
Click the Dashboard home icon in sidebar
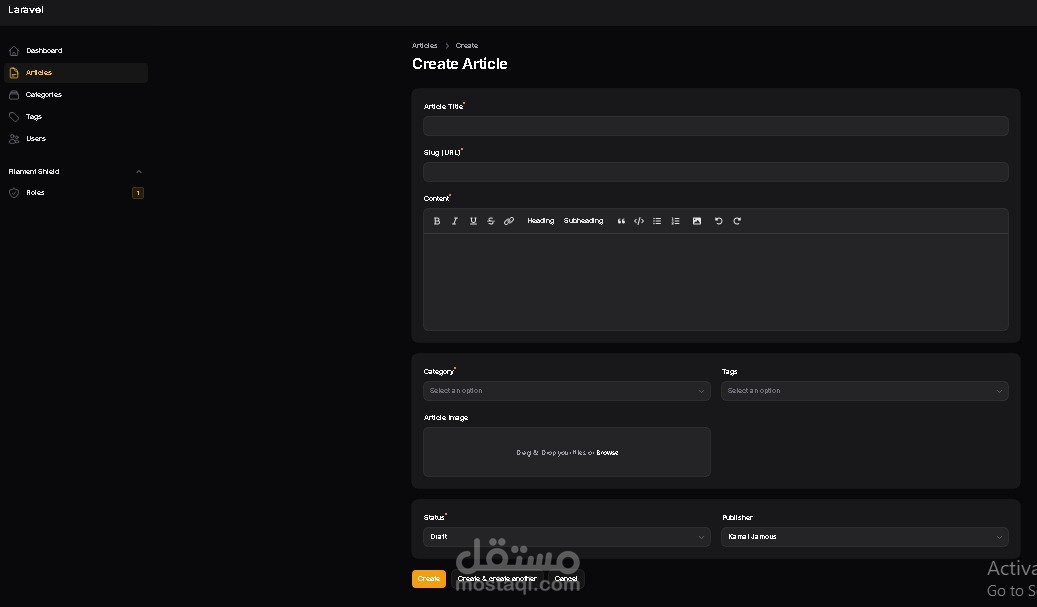click(14, 51)
